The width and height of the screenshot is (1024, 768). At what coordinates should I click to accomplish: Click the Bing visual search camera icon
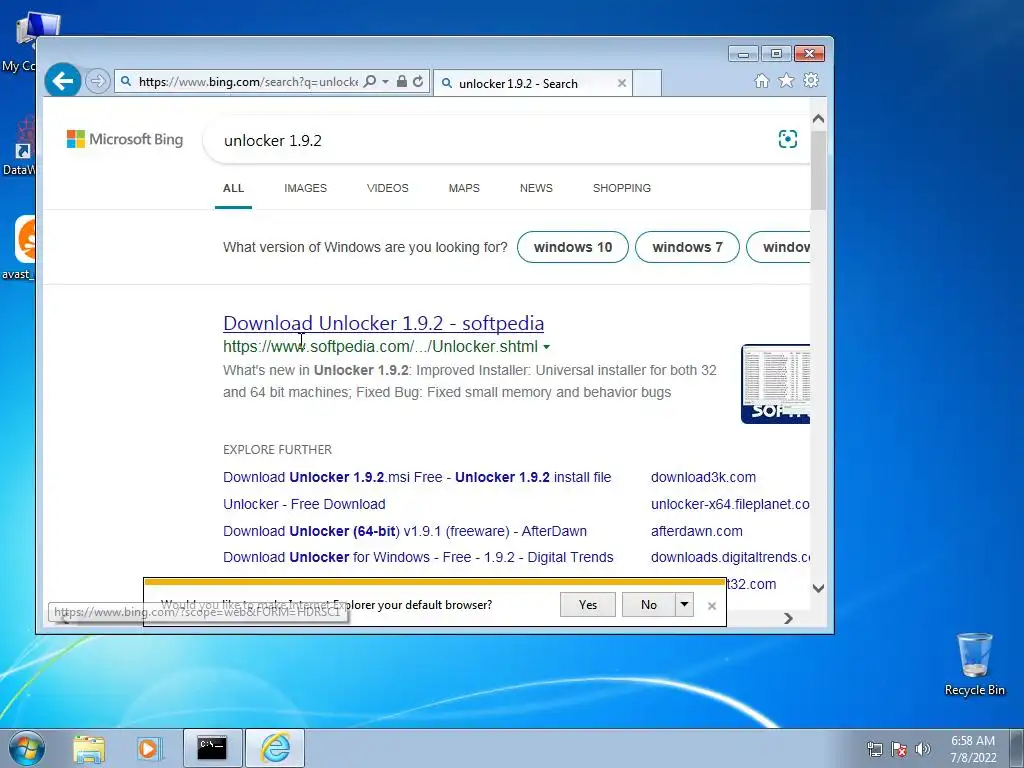tap(788, 139)
